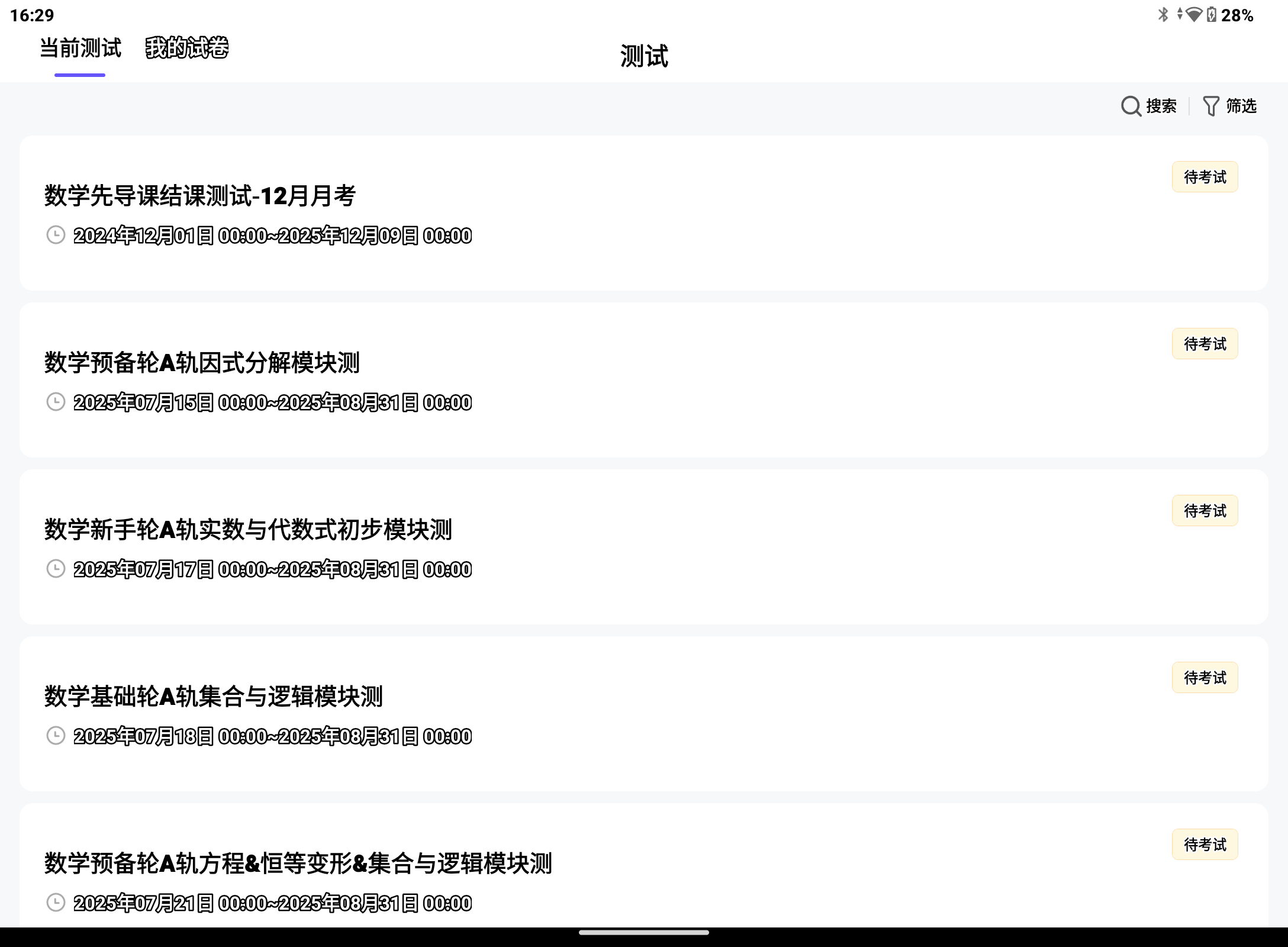The height and width of the screenshot is (947, 1288).
Task: Open 数学预备轮A轨因式分解模块测 test
Action: (x=202, y=363)
